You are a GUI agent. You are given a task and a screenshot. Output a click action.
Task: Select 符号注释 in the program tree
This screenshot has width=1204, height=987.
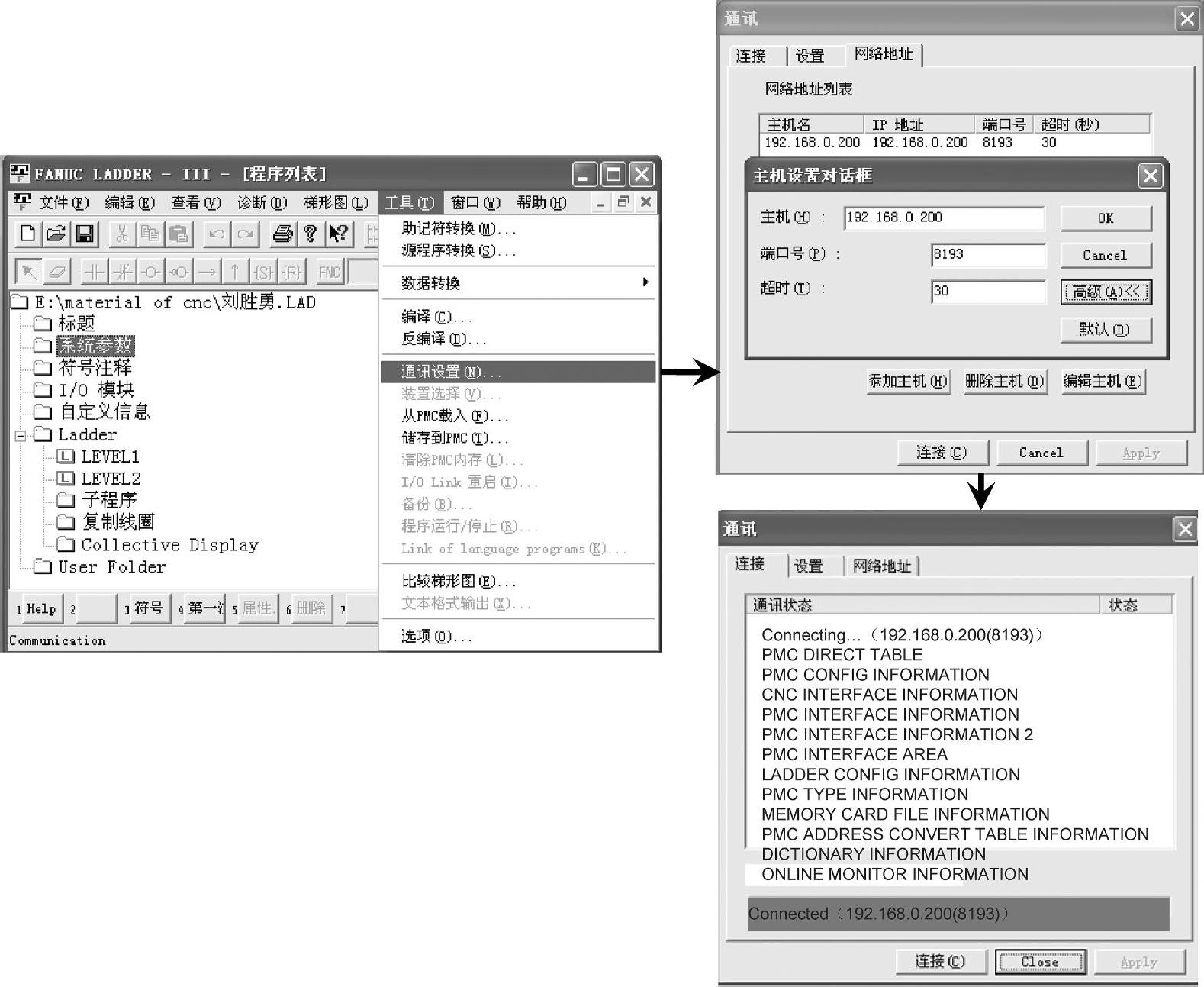(95, 368)
